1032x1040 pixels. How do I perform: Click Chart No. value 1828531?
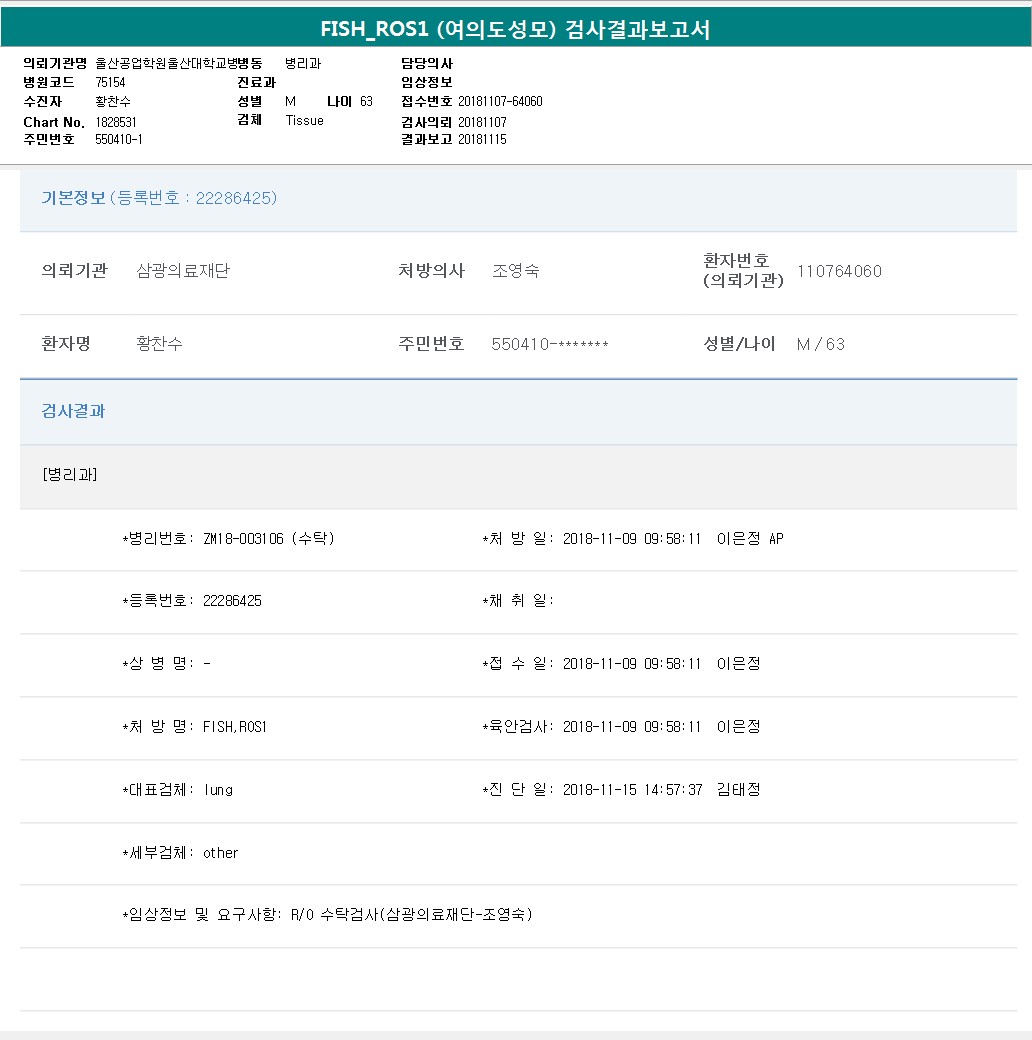[x=116, y=122]
